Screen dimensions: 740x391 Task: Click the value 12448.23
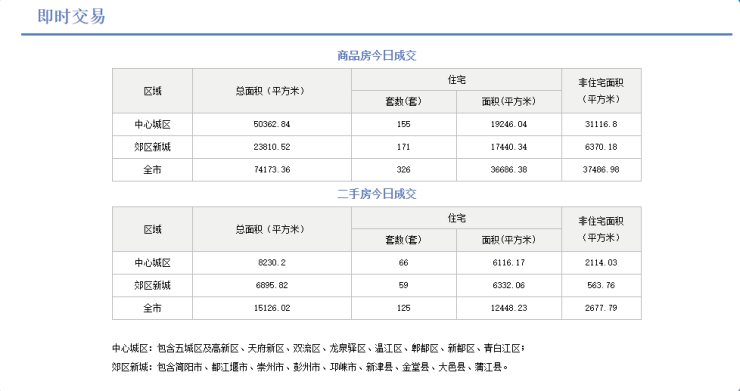tap(509, 308)
